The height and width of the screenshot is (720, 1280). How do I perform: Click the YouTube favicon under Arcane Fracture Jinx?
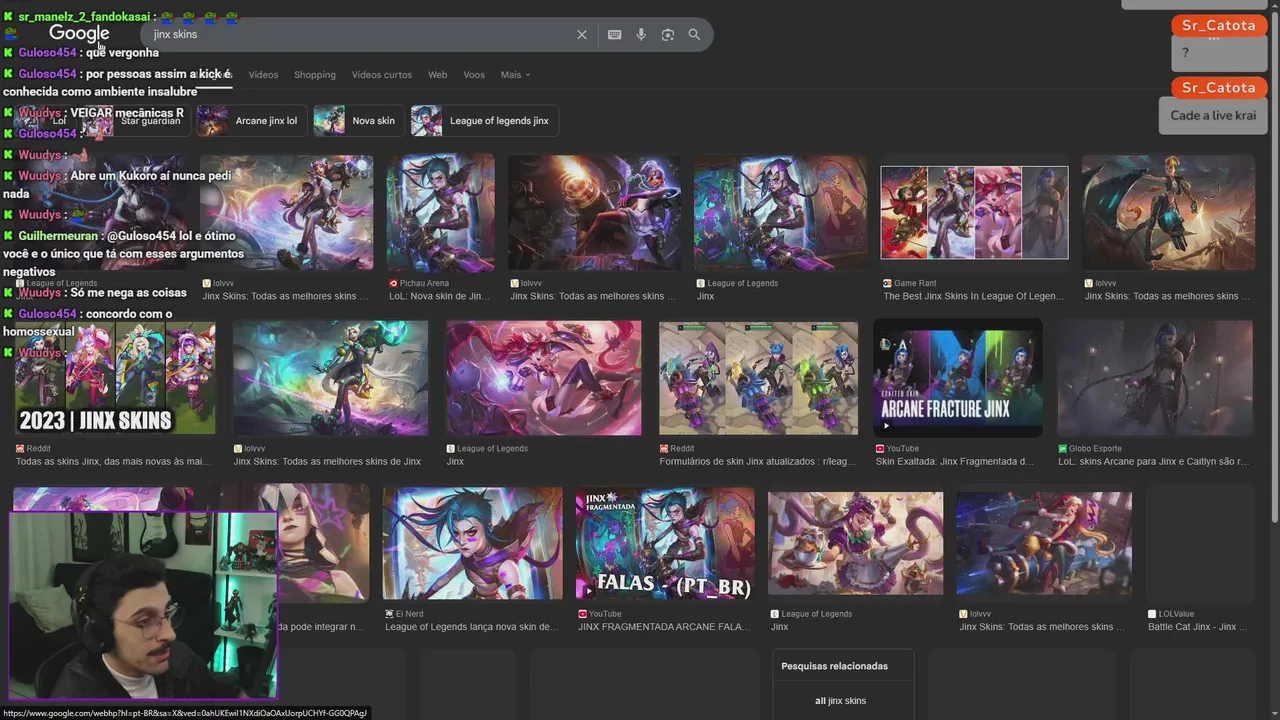(880, 449)
